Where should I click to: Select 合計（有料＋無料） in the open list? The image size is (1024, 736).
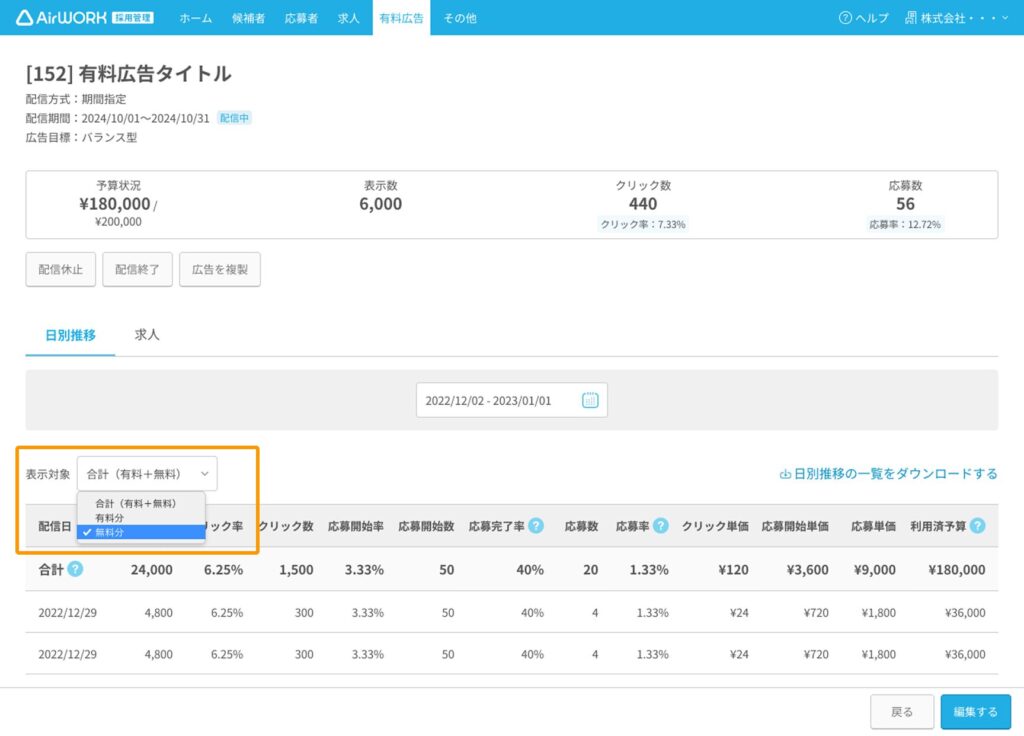[136, 503]
